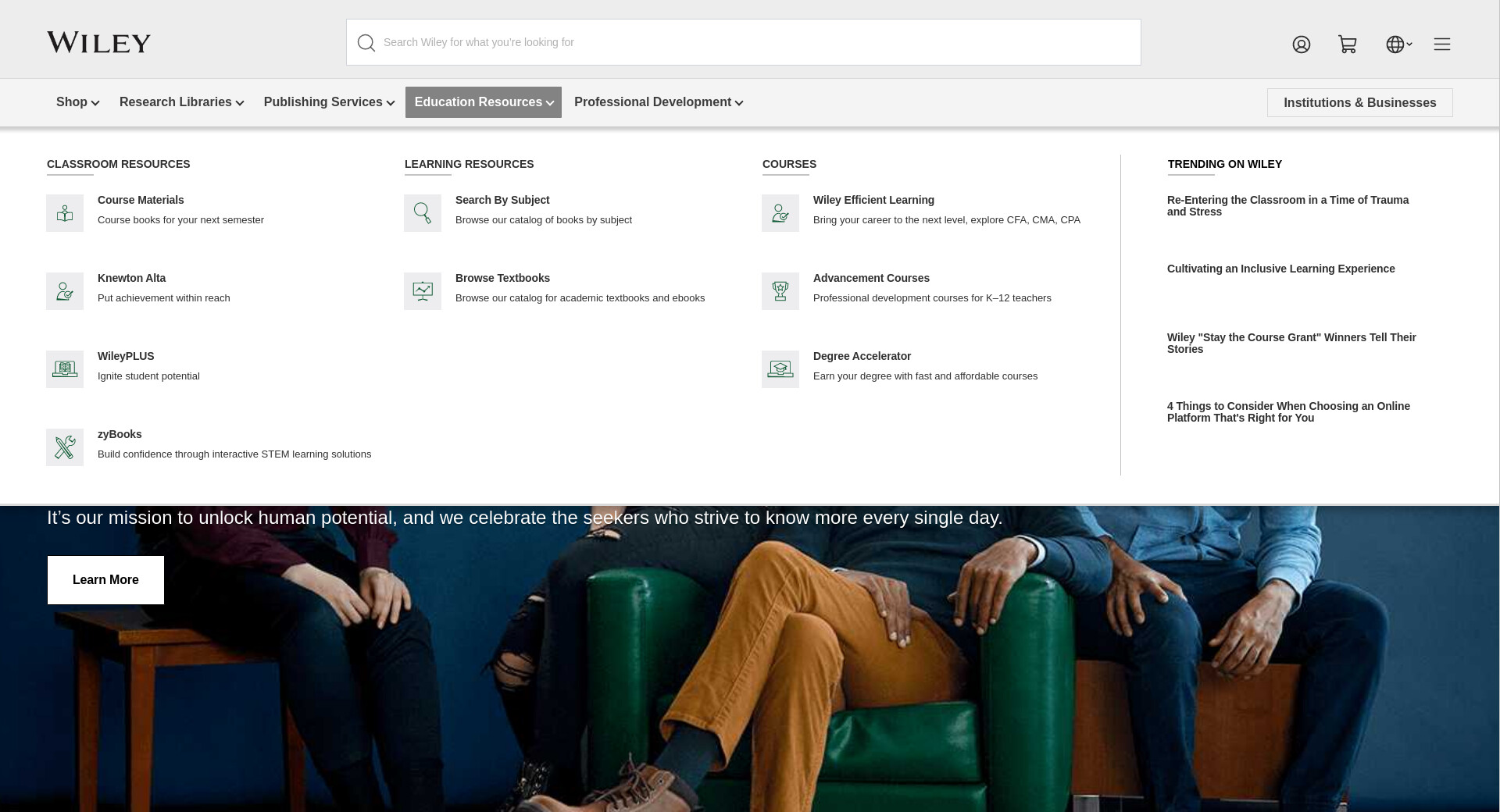Click 'Course books for your next semester' text

tap(180, 220)
